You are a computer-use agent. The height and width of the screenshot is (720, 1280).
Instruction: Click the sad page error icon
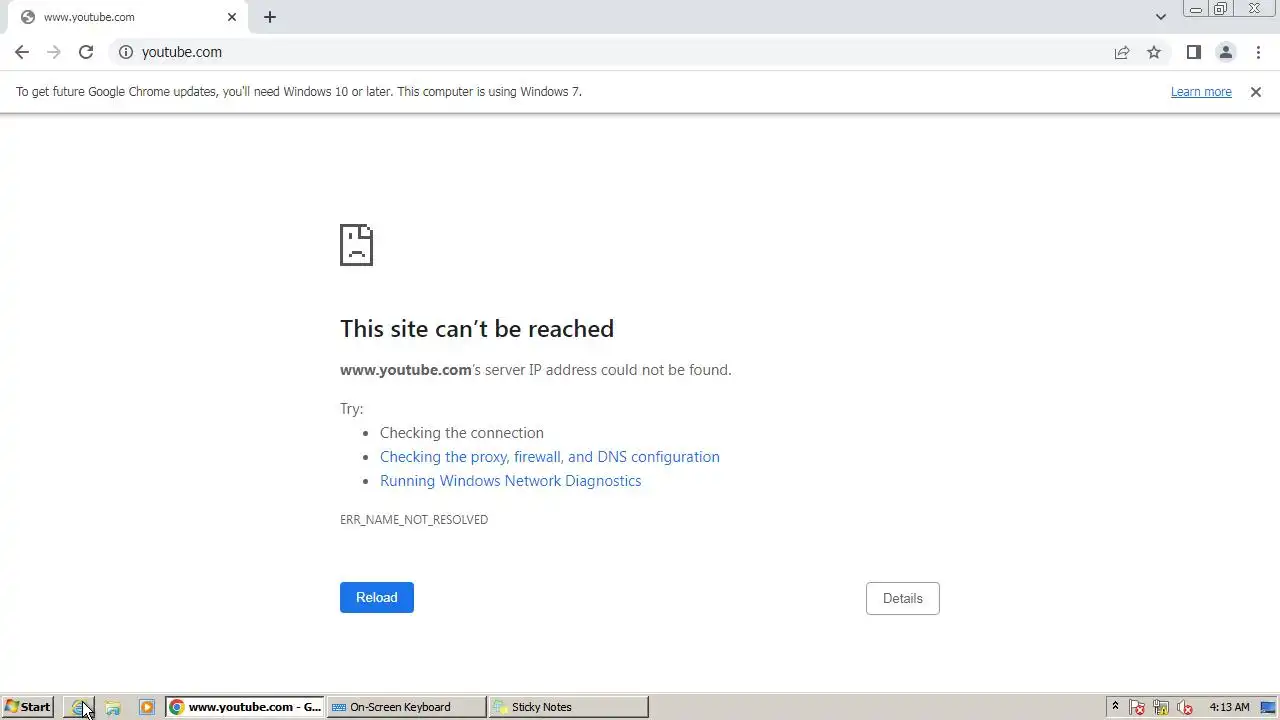356,245
